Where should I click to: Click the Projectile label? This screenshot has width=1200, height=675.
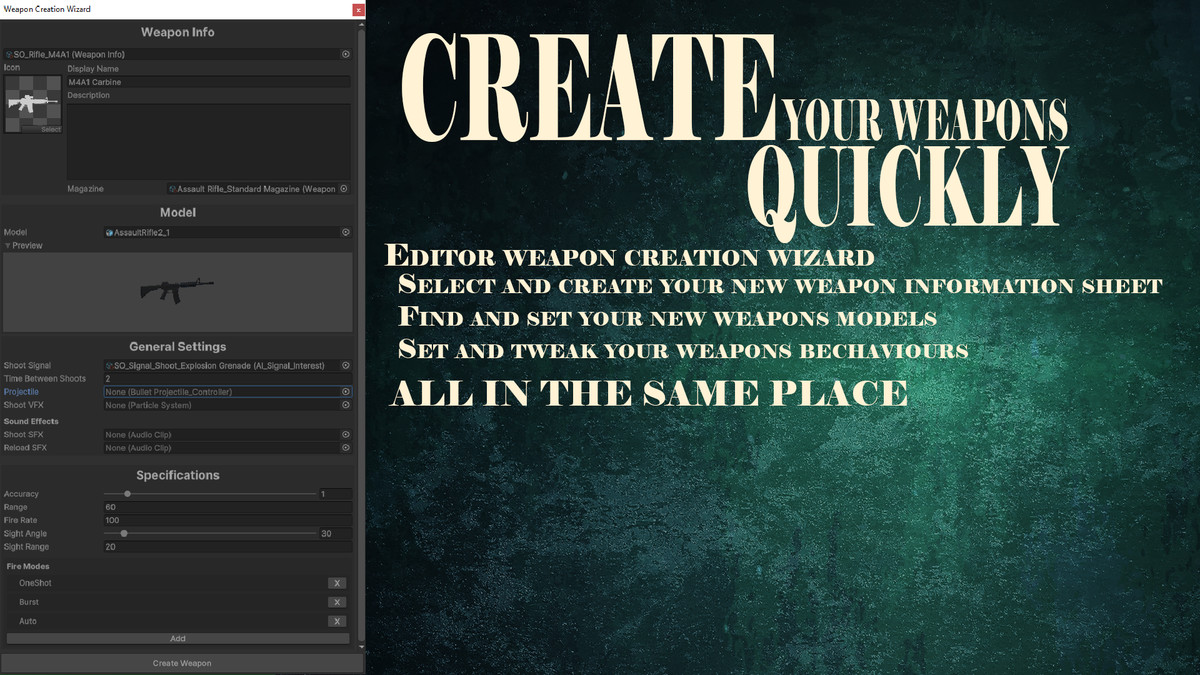21,392
